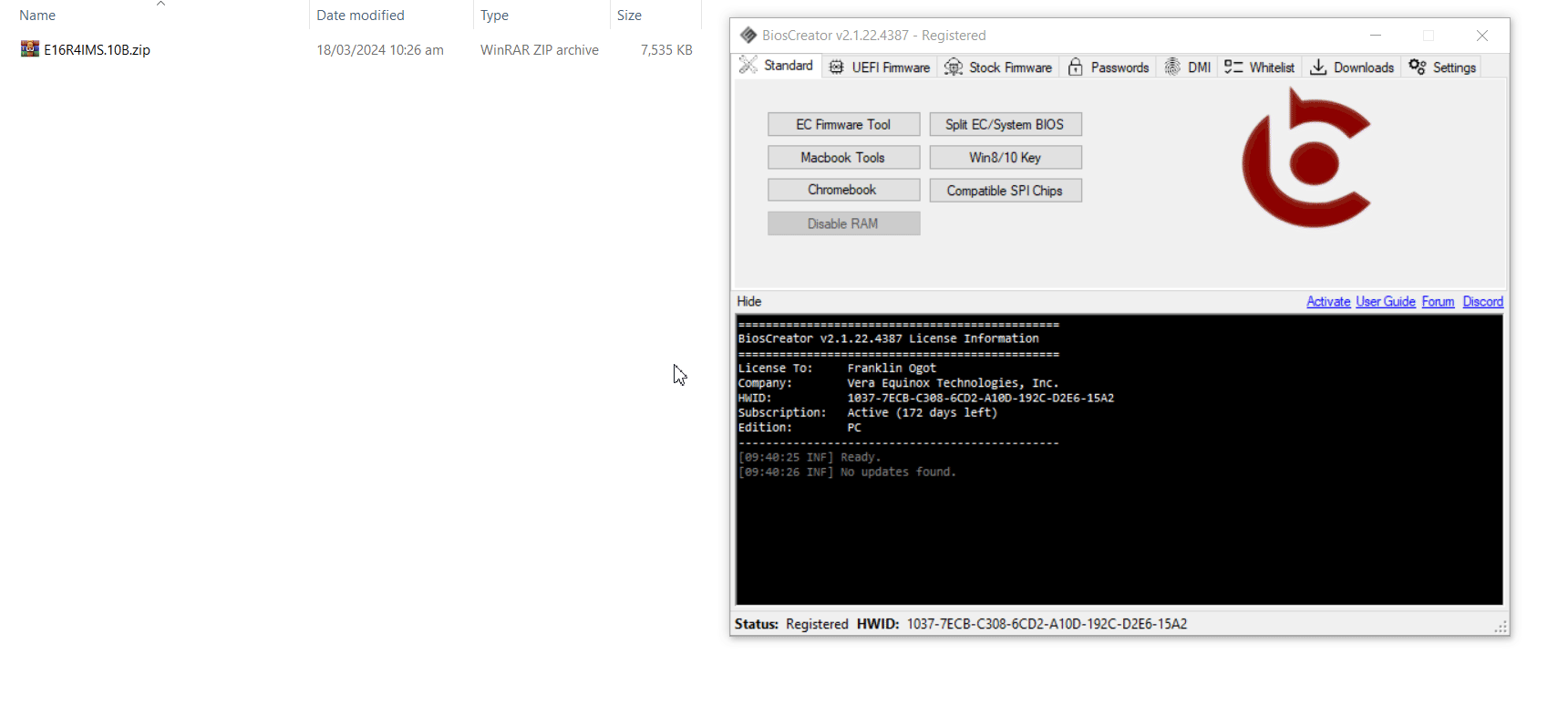1568x717 pixels.
Task: Open the Activate link
Action: [1327, 302]
